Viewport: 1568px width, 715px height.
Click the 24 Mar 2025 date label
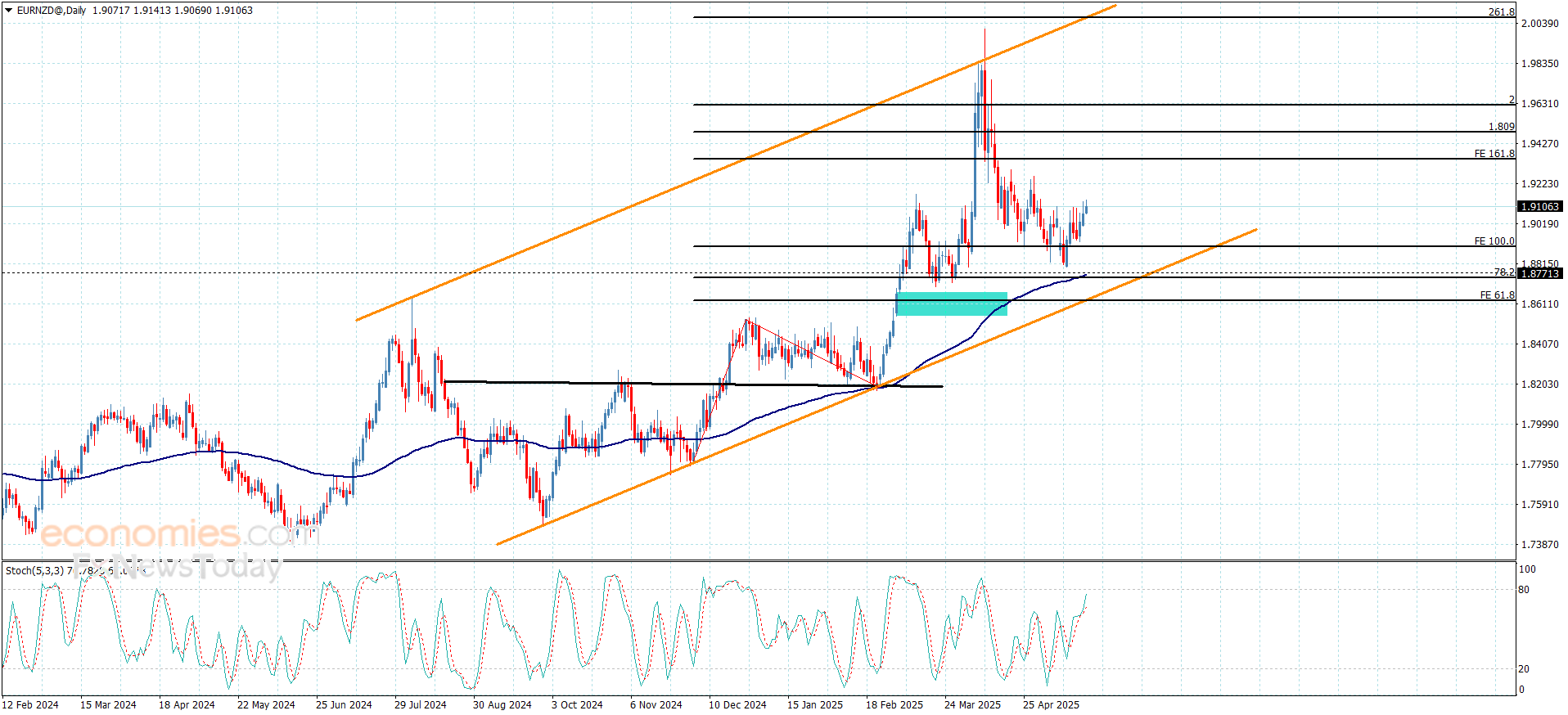click(972, 705)
